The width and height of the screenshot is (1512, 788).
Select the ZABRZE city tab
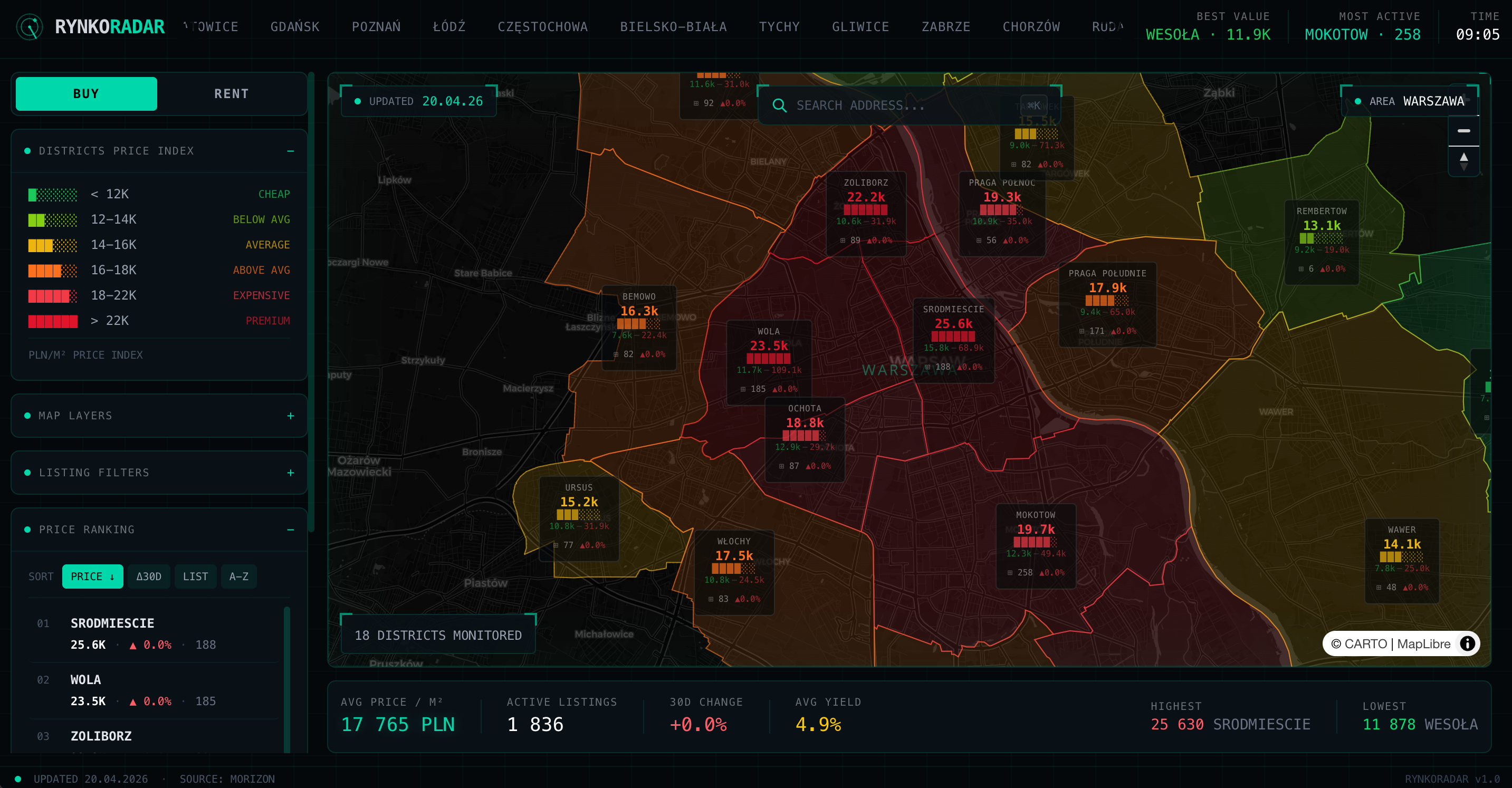945,27
